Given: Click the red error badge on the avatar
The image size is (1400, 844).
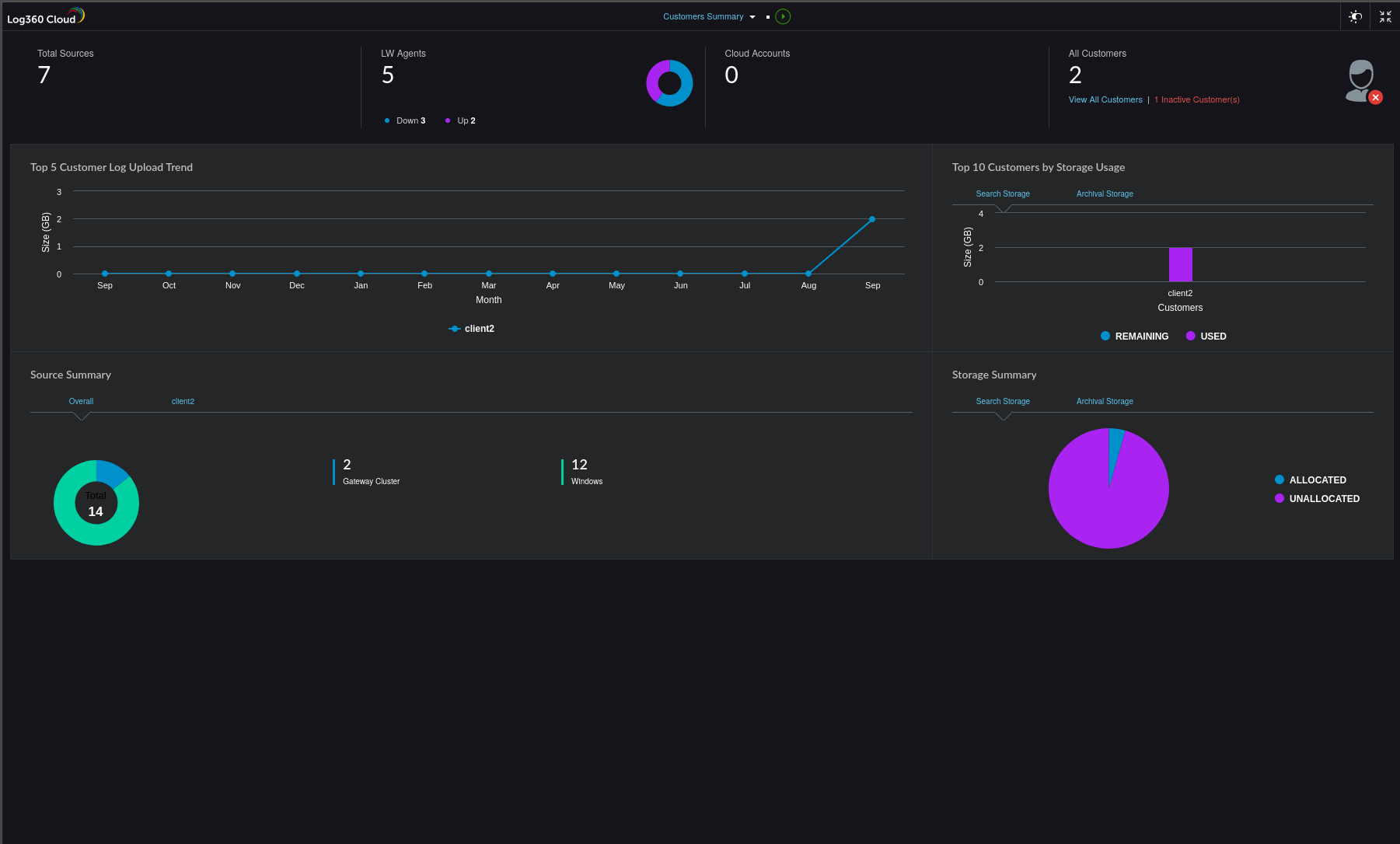Looking at the screenshot, I should coord(1376,97).
